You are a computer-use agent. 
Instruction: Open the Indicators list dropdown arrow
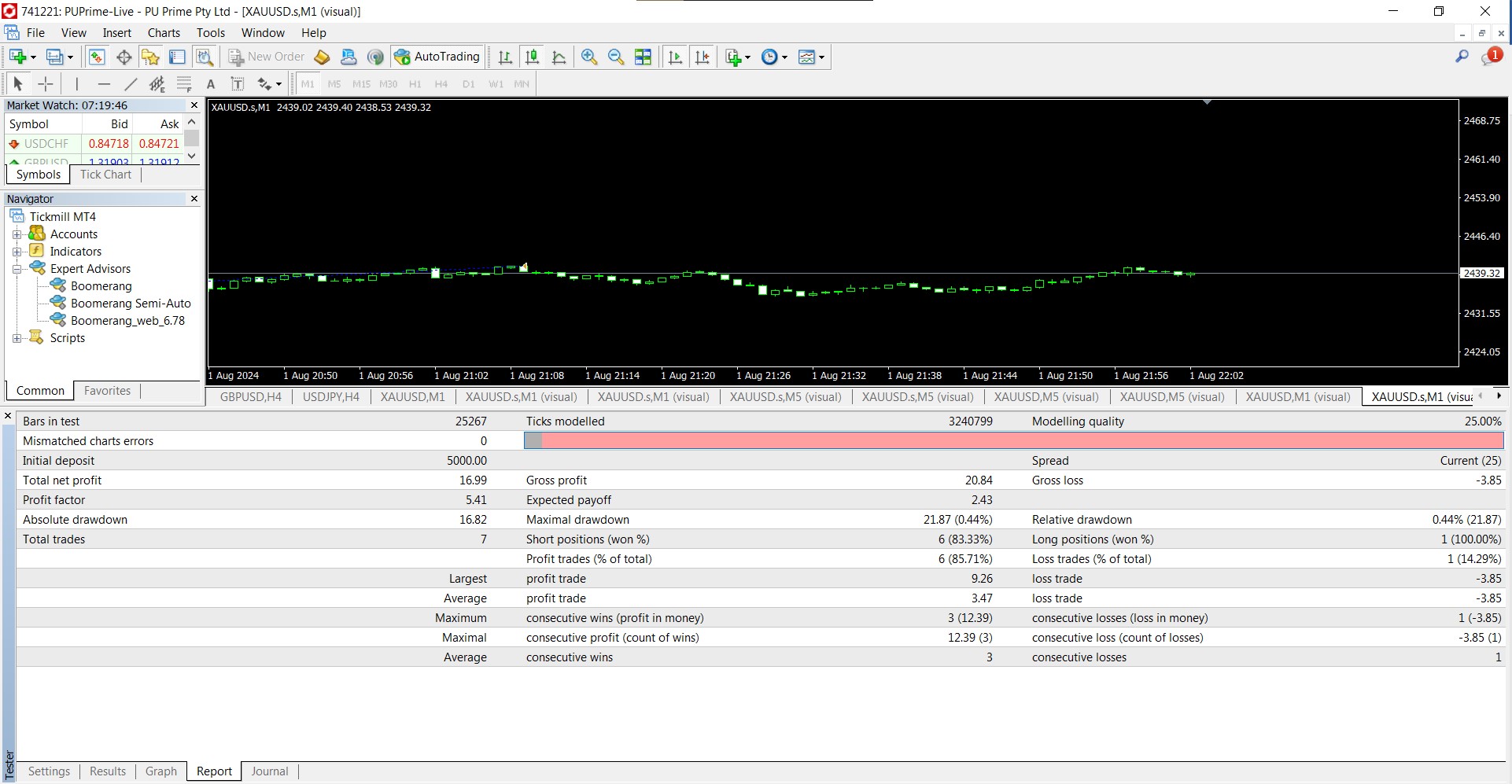point(747,57)
